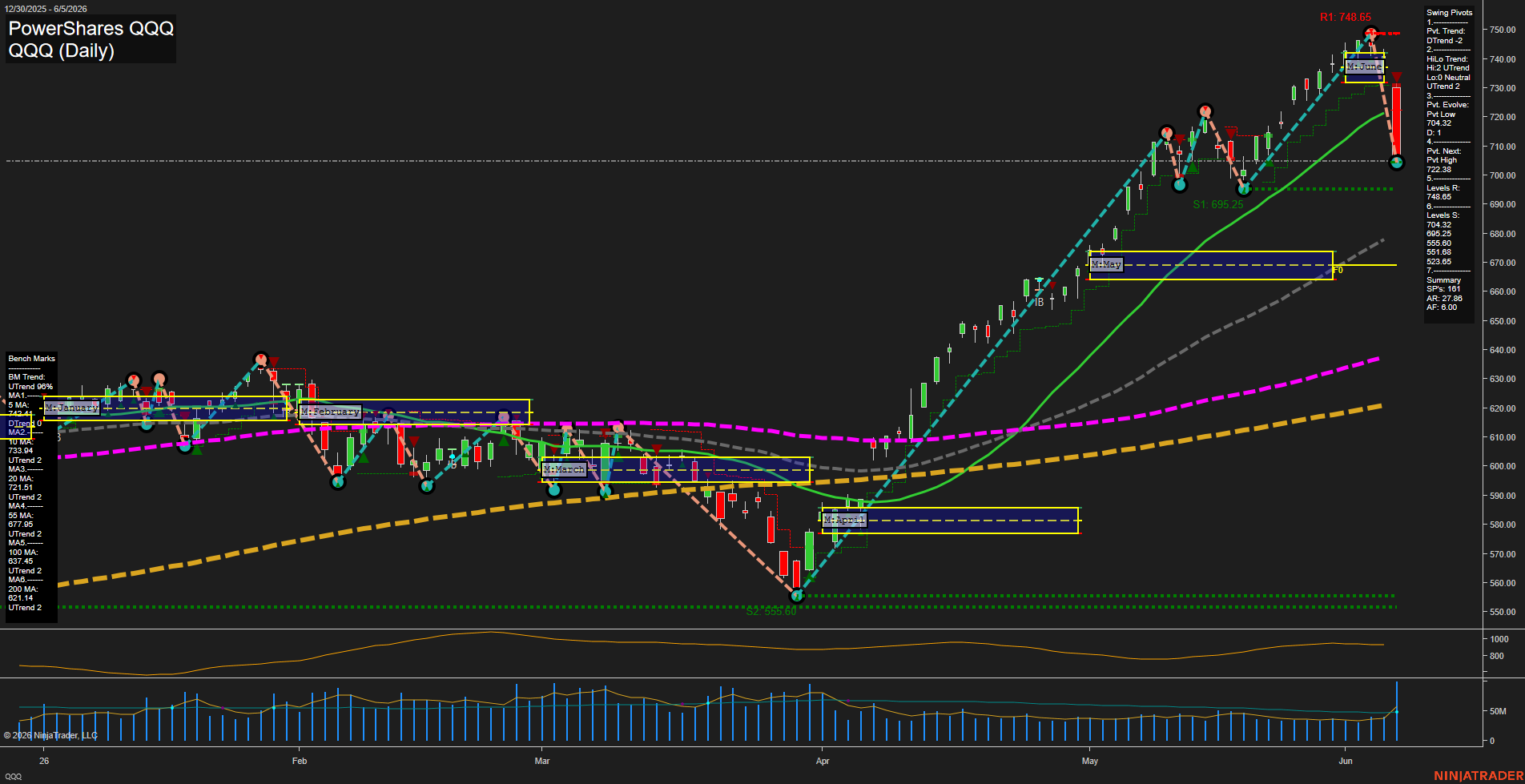Click the Pvt High 722.38 value
This screenshot has height=784, width=1525.
coord(1439,170)
